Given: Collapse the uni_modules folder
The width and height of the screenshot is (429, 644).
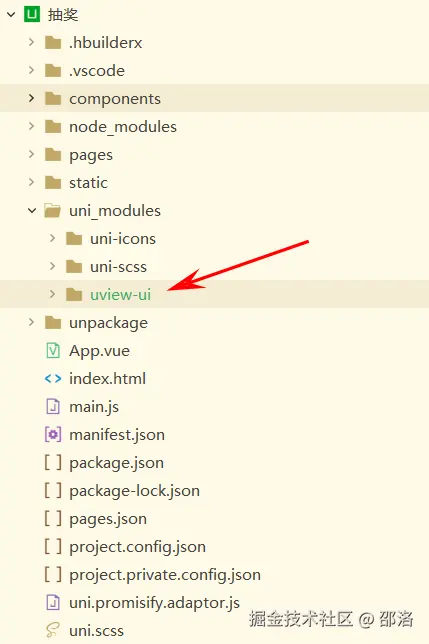Looking at the screenshot, I should click(32, 210).
